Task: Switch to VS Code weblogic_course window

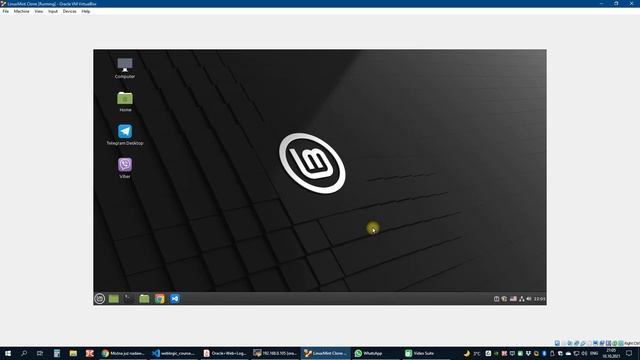Action: [x=174, y=353]
